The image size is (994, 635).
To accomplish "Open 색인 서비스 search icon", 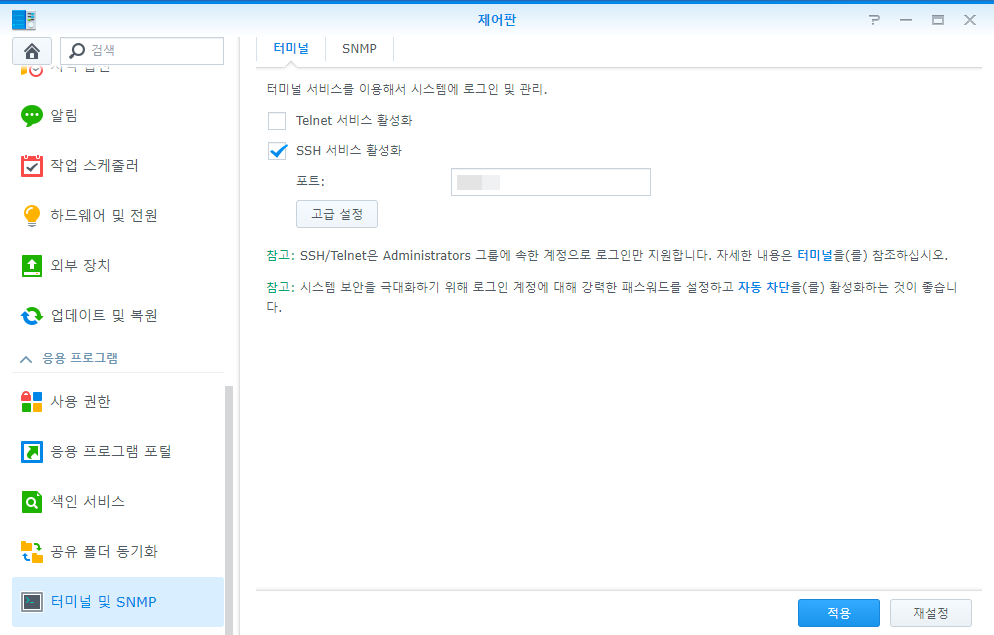I will pyautogui.click(x=32, y=502).
